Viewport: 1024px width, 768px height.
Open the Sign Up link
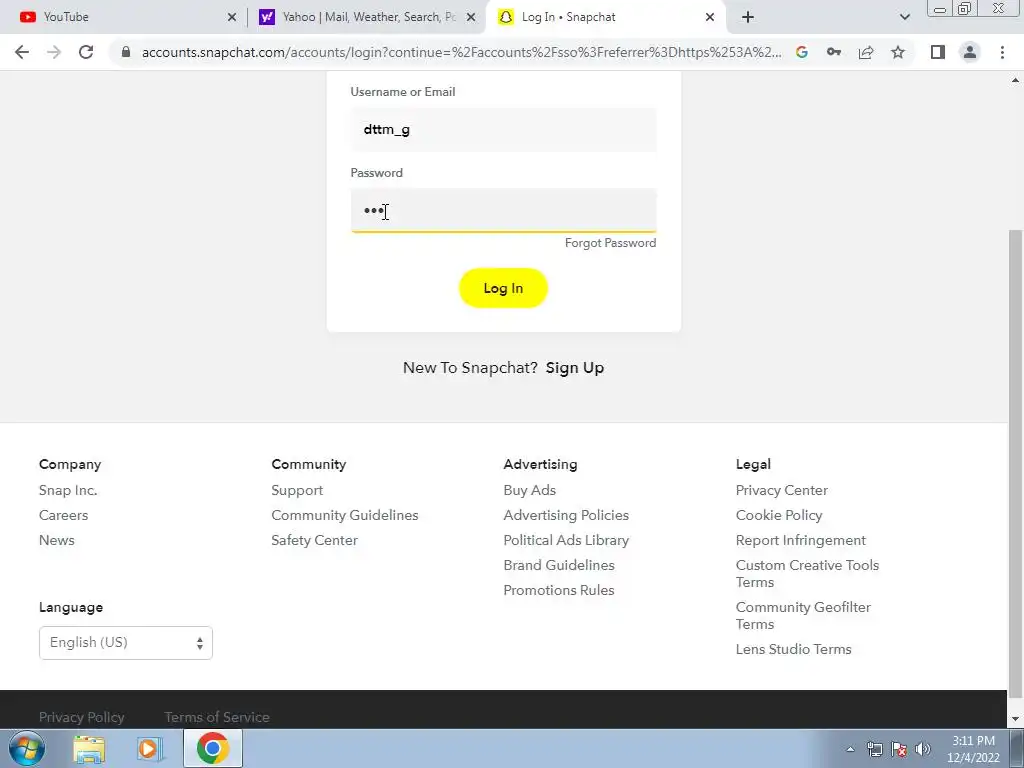point(575,368)
